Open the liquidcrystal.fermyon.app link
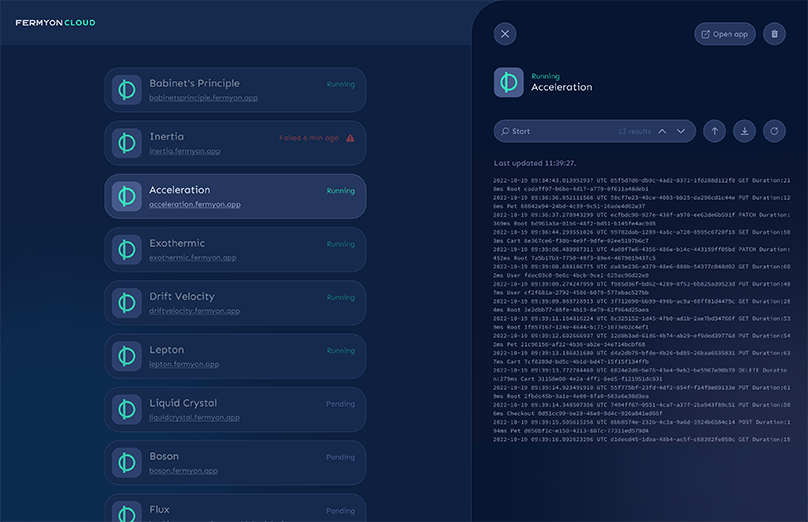 click(x=194, y=417)
